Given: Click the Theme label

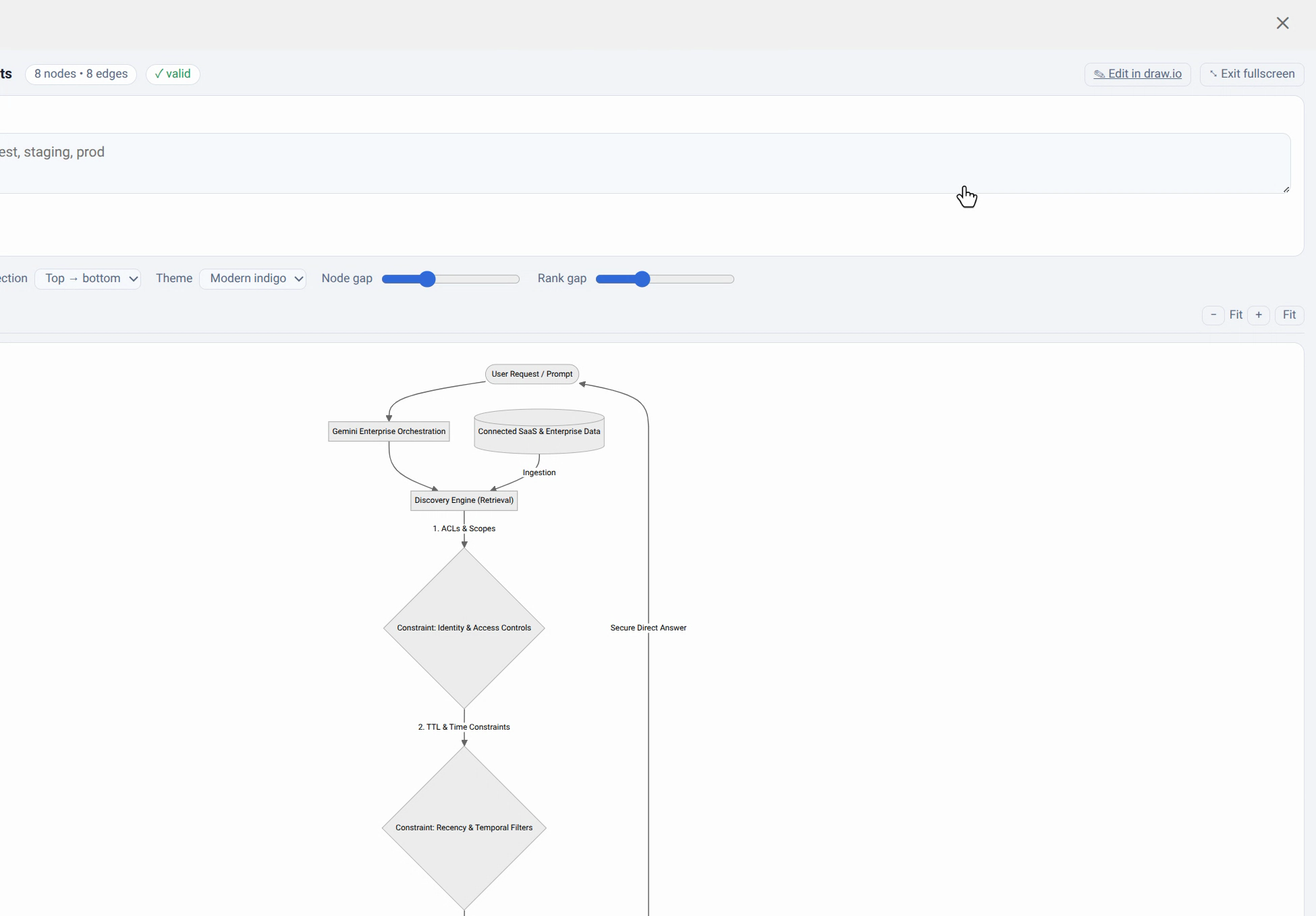Looking at the screenshot, I should 174,278.
